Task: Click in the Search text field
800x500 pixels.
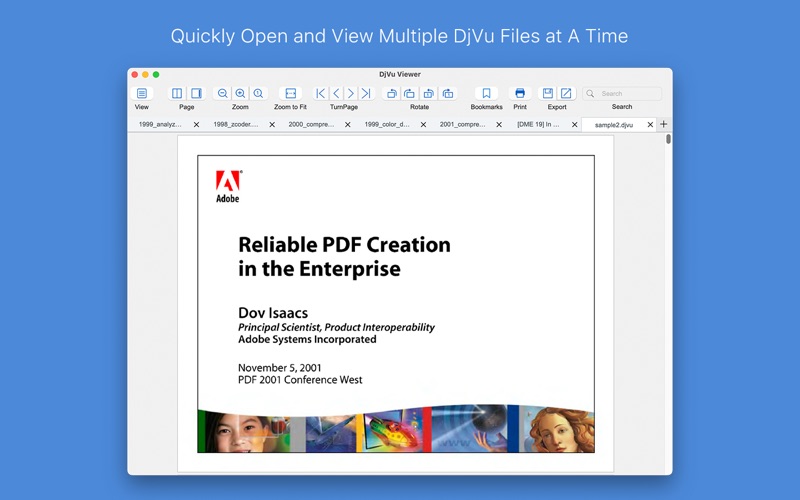Action: coord(622,93)
